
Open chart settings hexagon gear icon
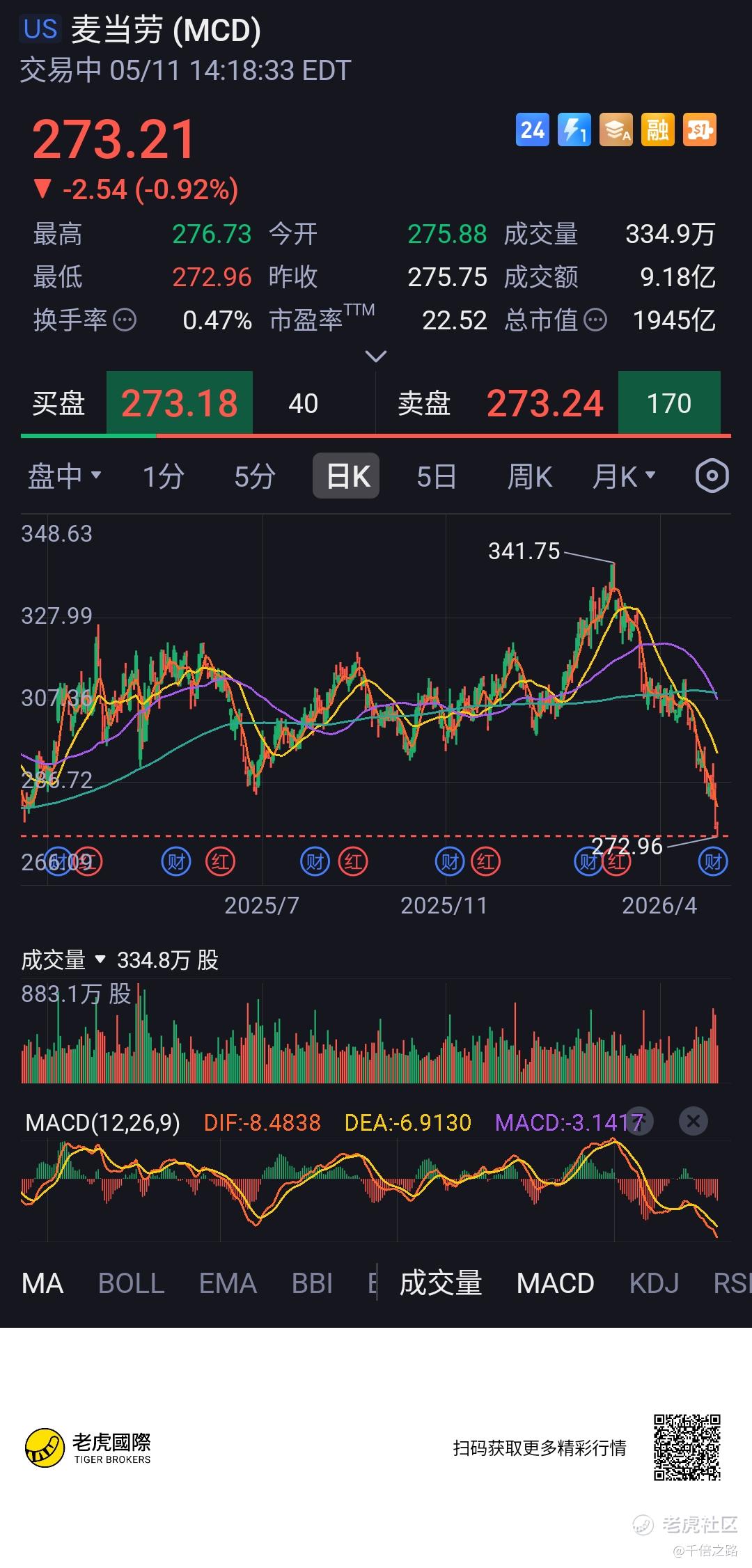(712, 476)
